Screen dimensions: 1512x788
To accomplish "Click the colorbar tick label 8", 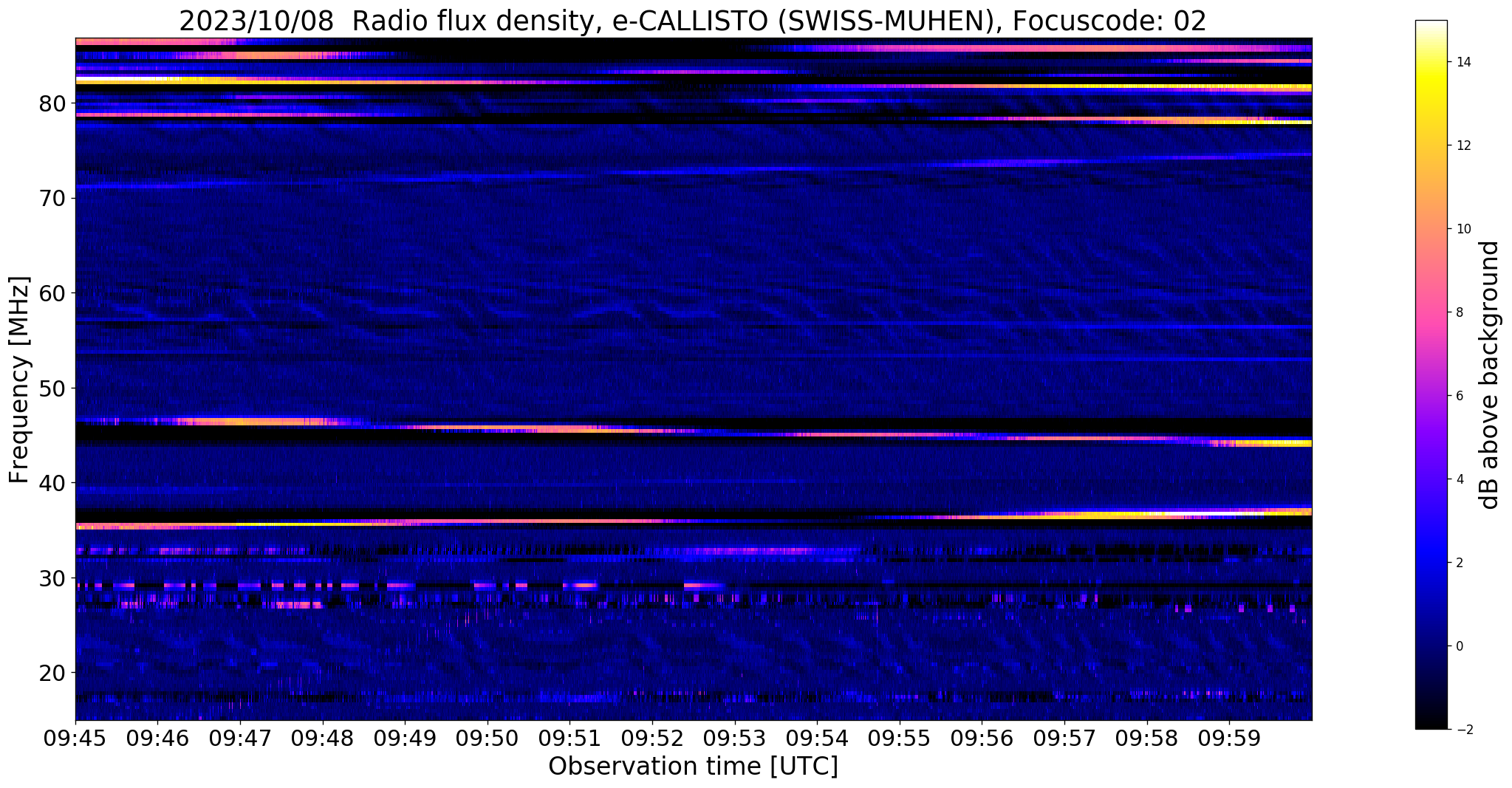I will (1460, 312).
